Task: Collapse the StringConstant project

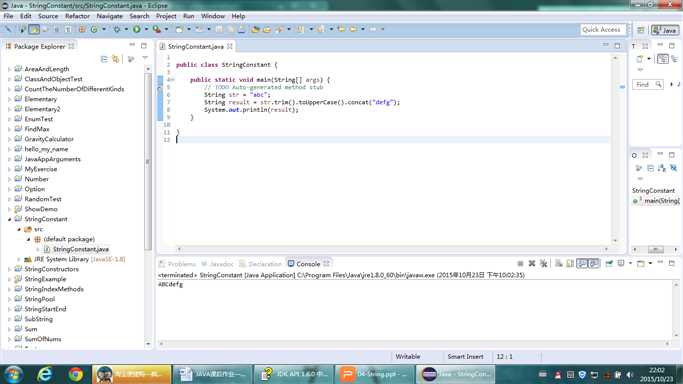Action: (9, 219)
